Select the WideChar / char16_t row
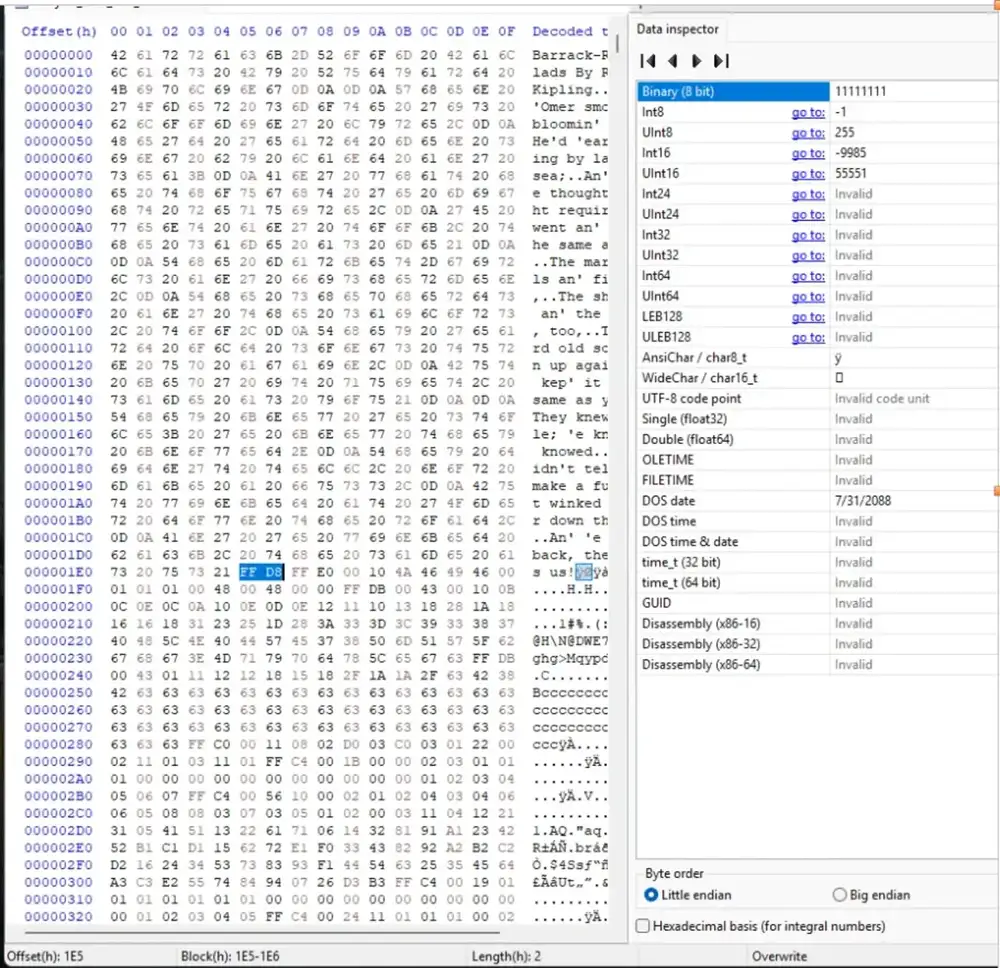Viewport: 1000px width, 968px height. (x=816, y=378)
